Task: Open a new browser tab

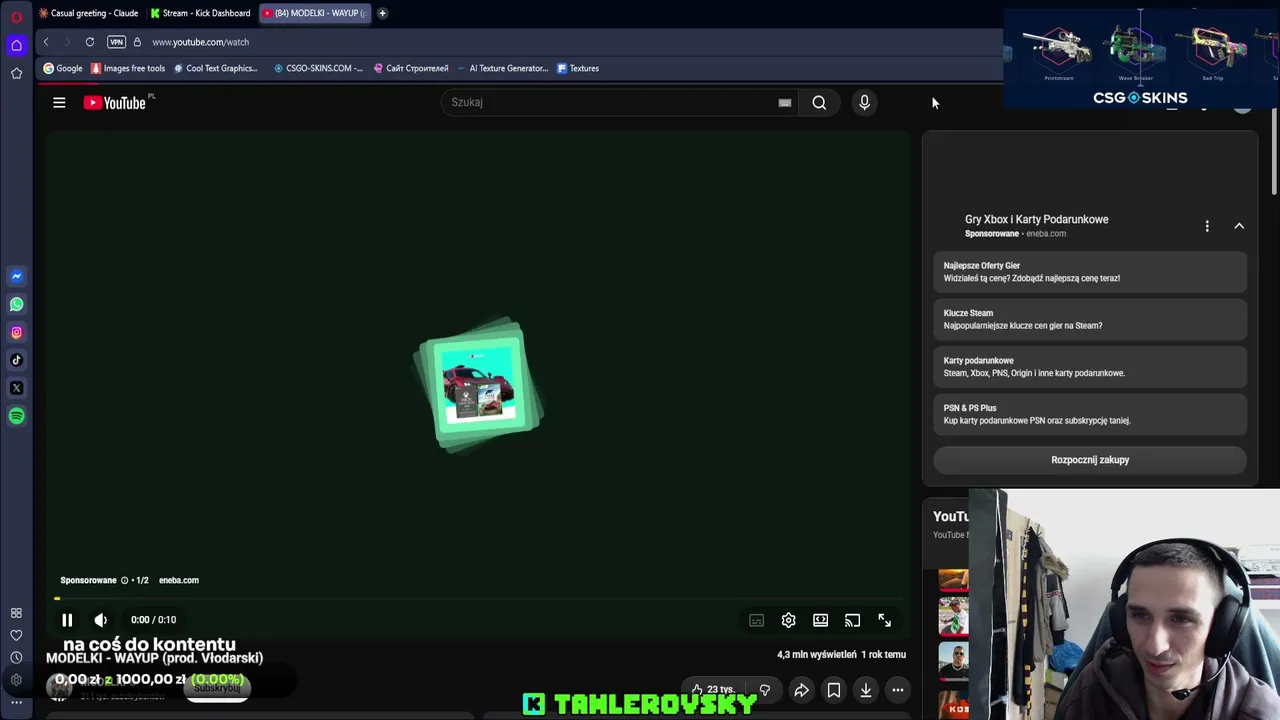Action: coord(382,13)
